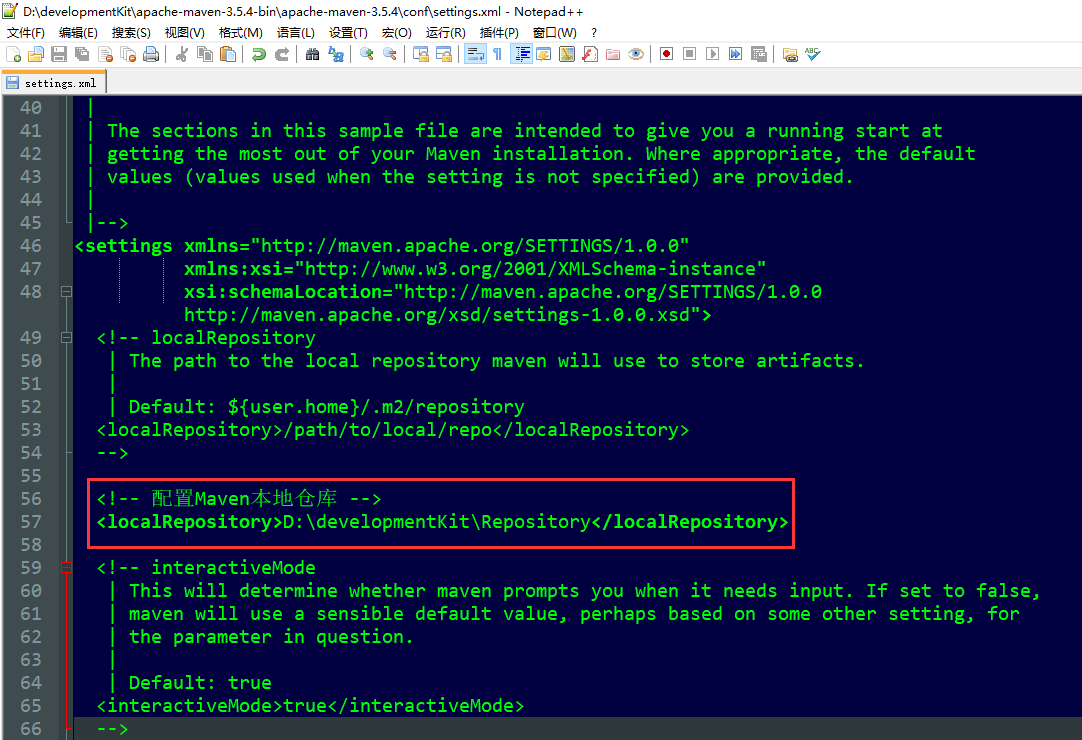The image size is (1082, 740).
Task: Click the plugin folder icon beside spell check
Action: [x=790, y=55]
